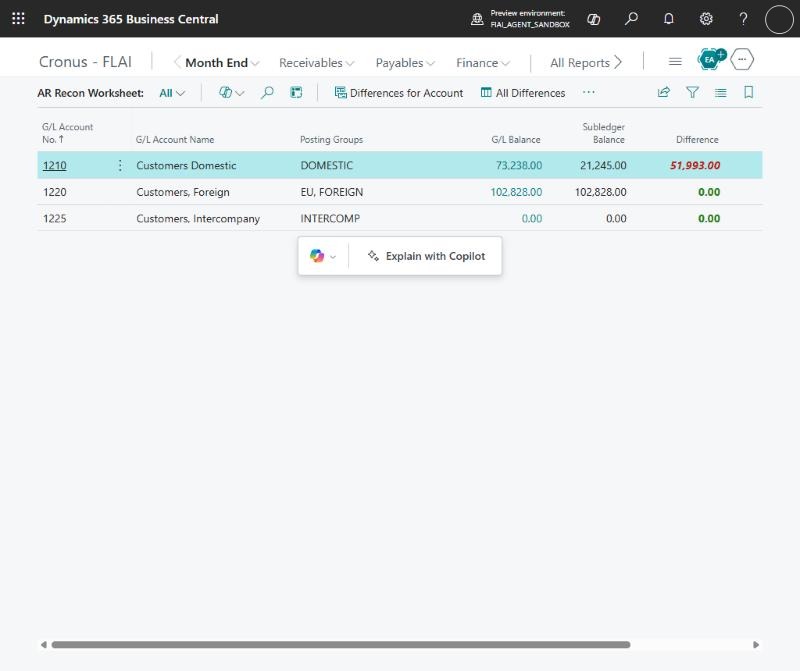800x671 pixels.
Task: Drill into G/L balance 73,238.00
Action: (x=519, y=165)
